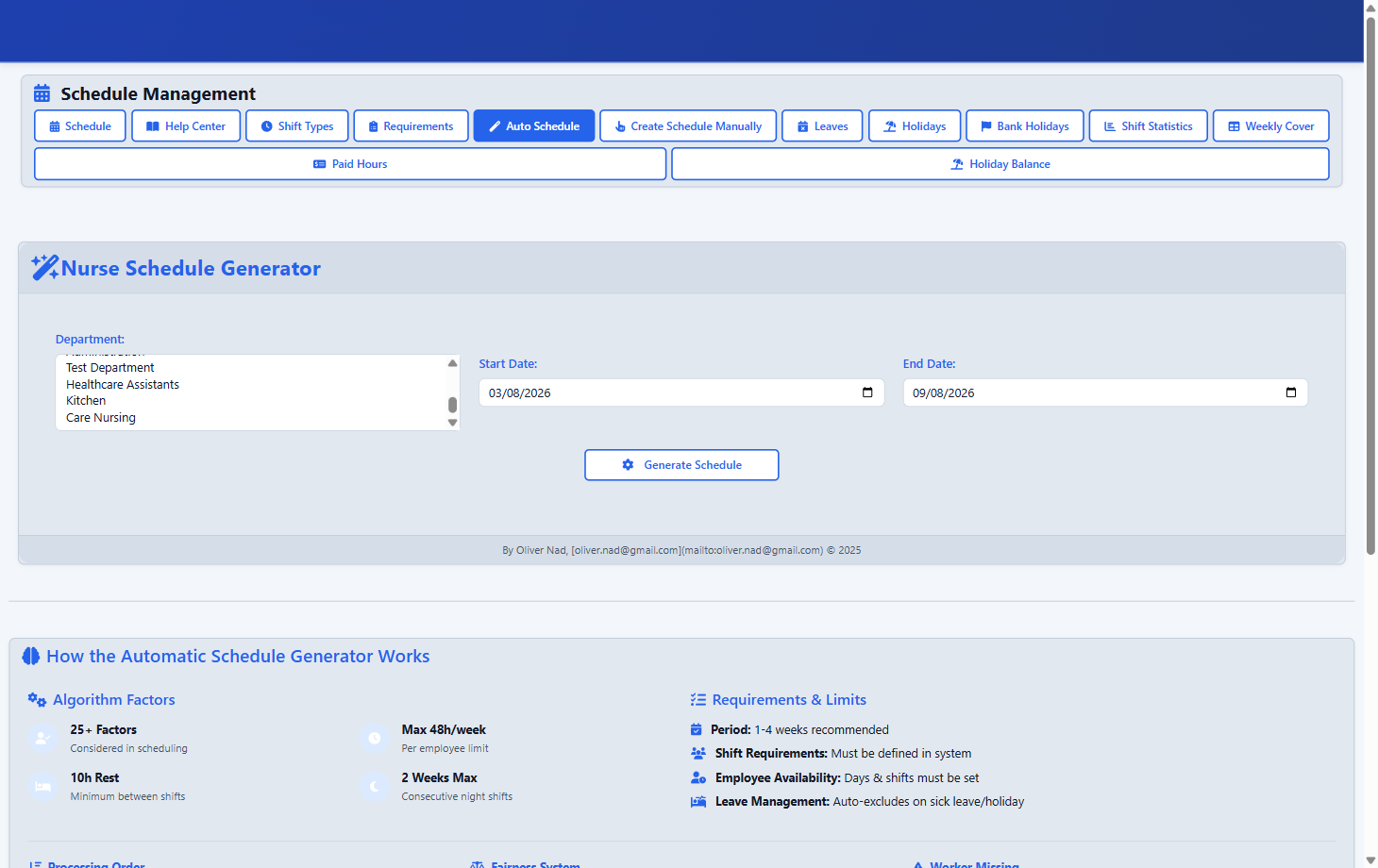Open the Leaves button
The width and height of the screenshot is (1378, 868).
(x=822, y=126)
